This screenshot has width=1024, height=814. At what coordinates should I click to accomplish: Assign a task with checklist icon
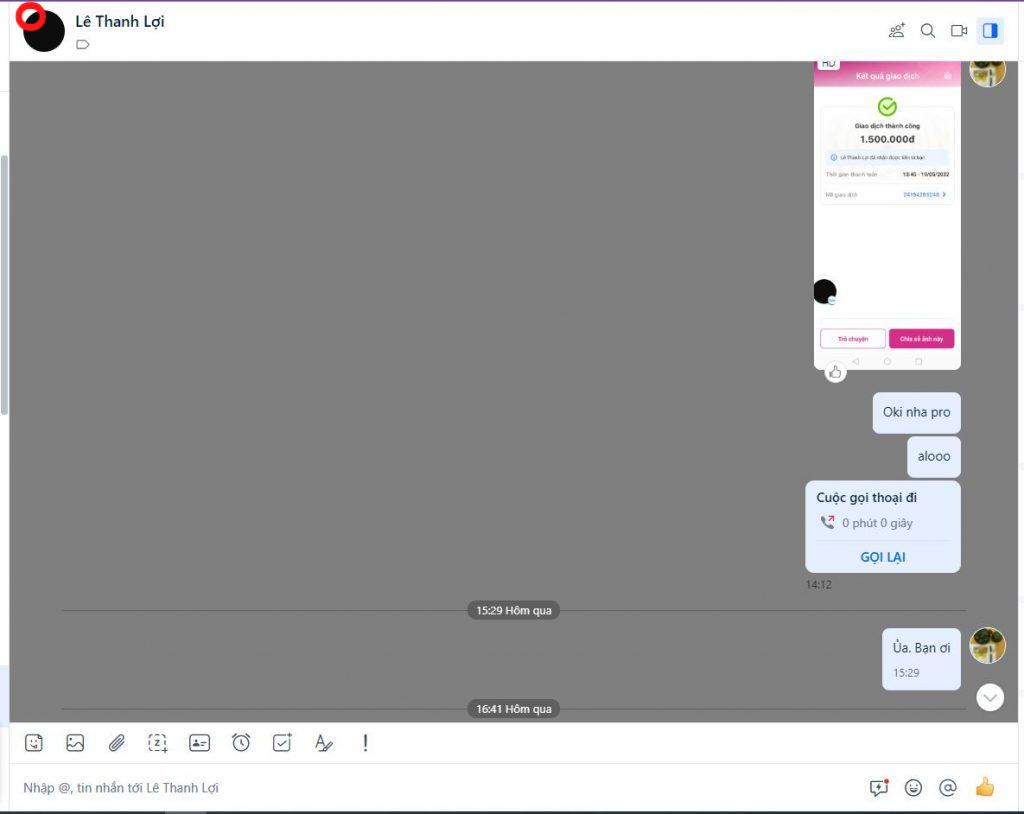click(x=283, y=743)
